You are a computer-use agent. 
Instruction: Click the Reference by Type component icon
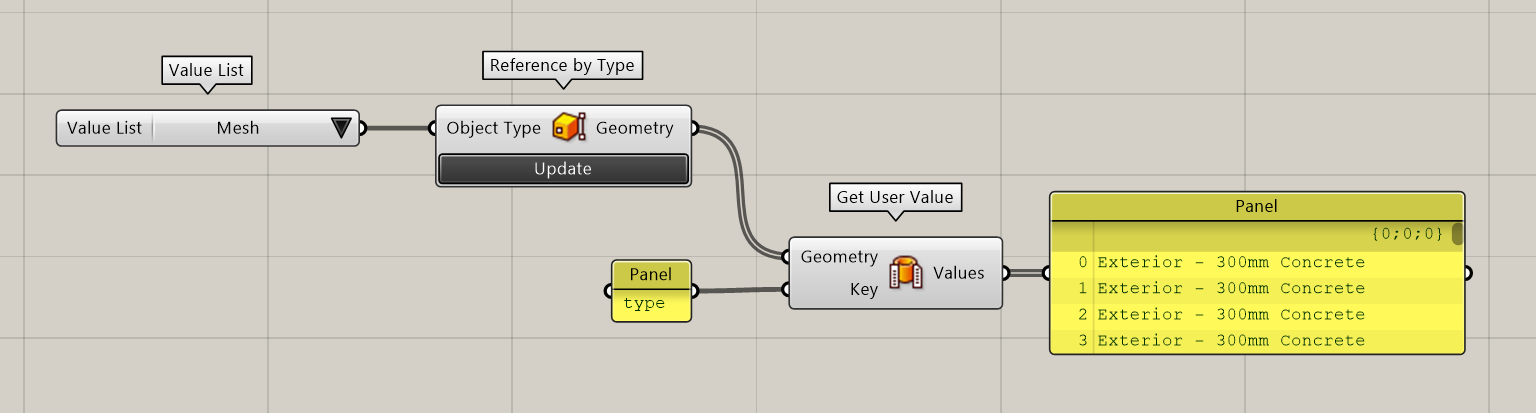(x=568, y=128)
